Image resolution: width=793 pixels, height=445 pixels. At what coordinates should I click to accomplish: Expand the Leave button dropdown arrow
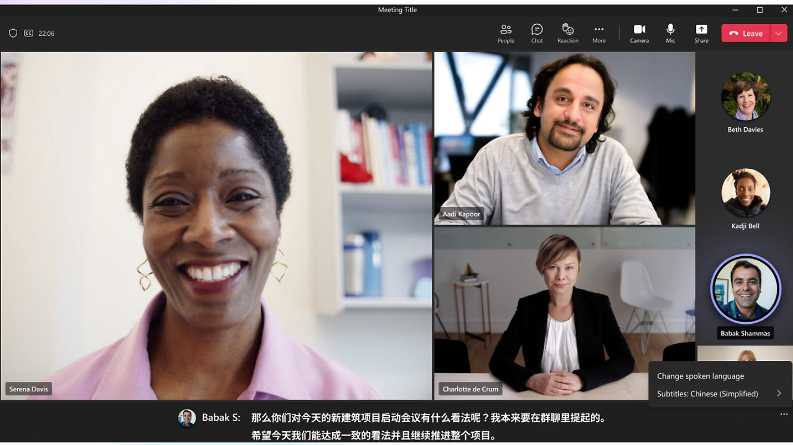[x=779, y=33]
